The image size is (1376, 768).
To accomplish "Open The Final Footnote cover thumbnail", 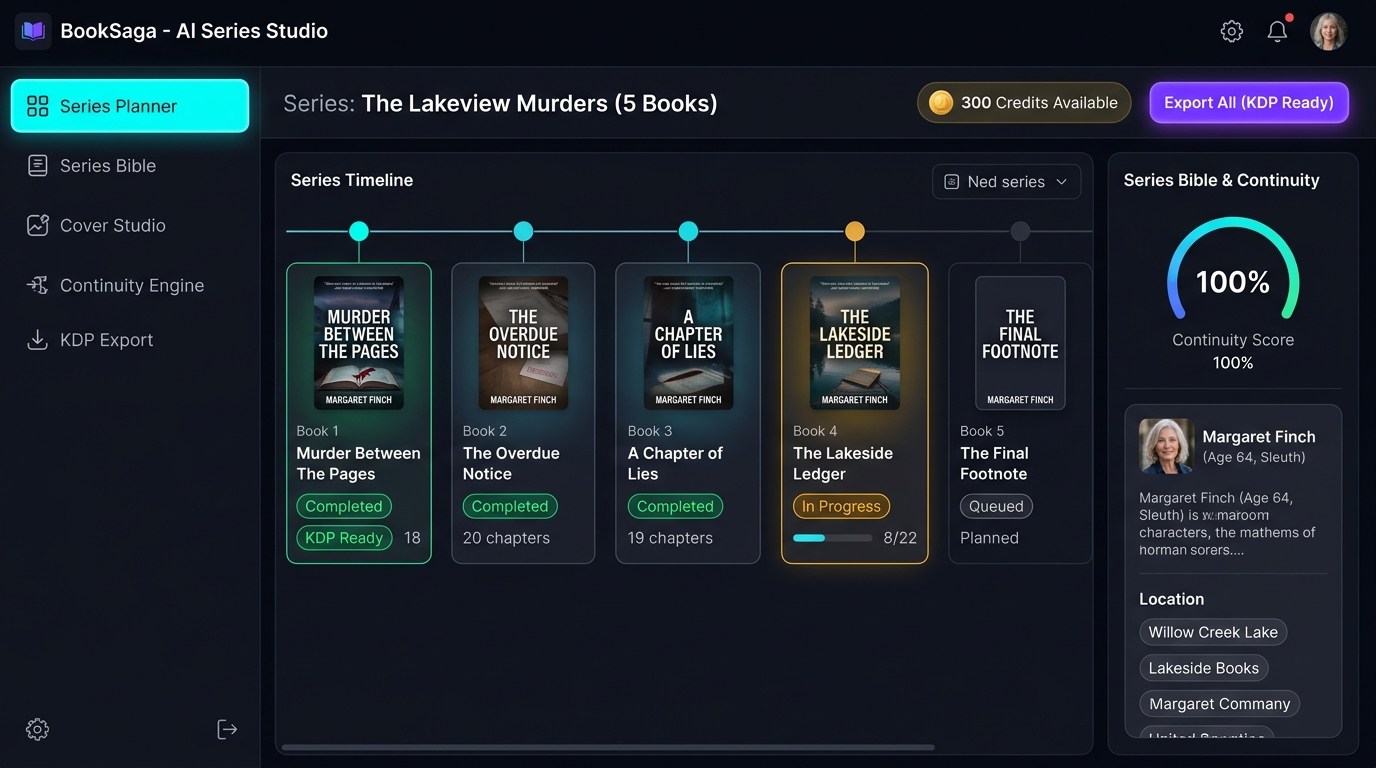I will click(x=1020, y=343).
